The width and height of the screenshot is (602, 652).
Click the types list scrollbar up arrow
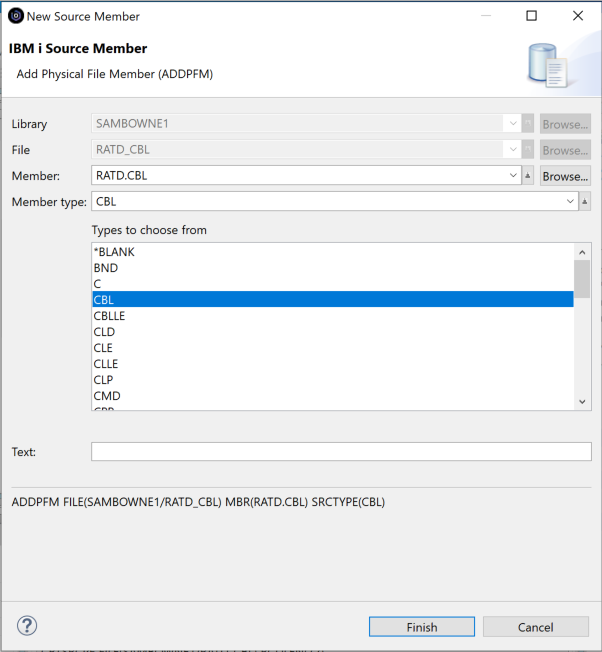pyautogui.click(x=583, y=252)
